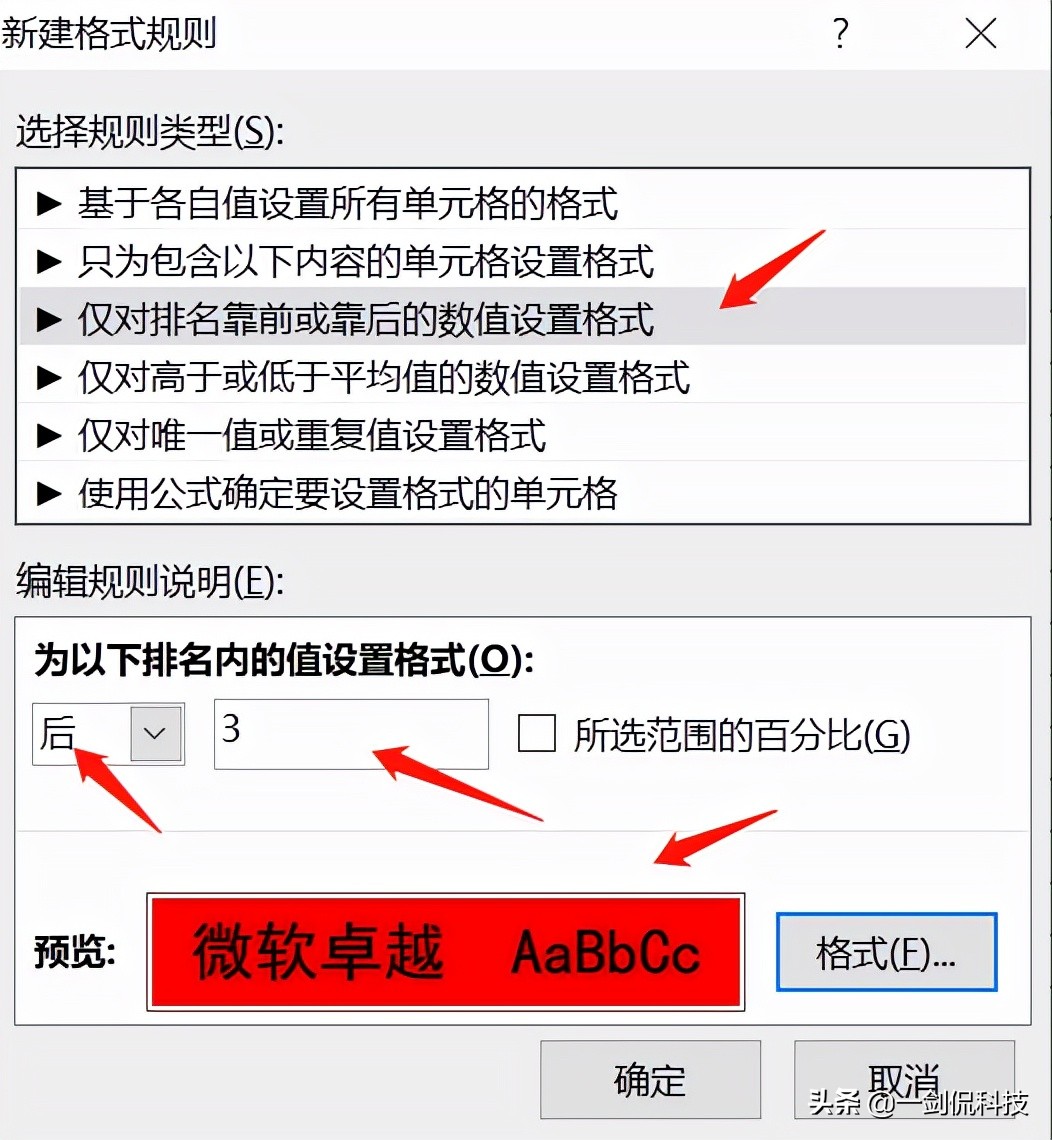Viewport: 1052px width, 1140px height.
Task: Click the red preview format swatch
Action: (x=446, y=952)
